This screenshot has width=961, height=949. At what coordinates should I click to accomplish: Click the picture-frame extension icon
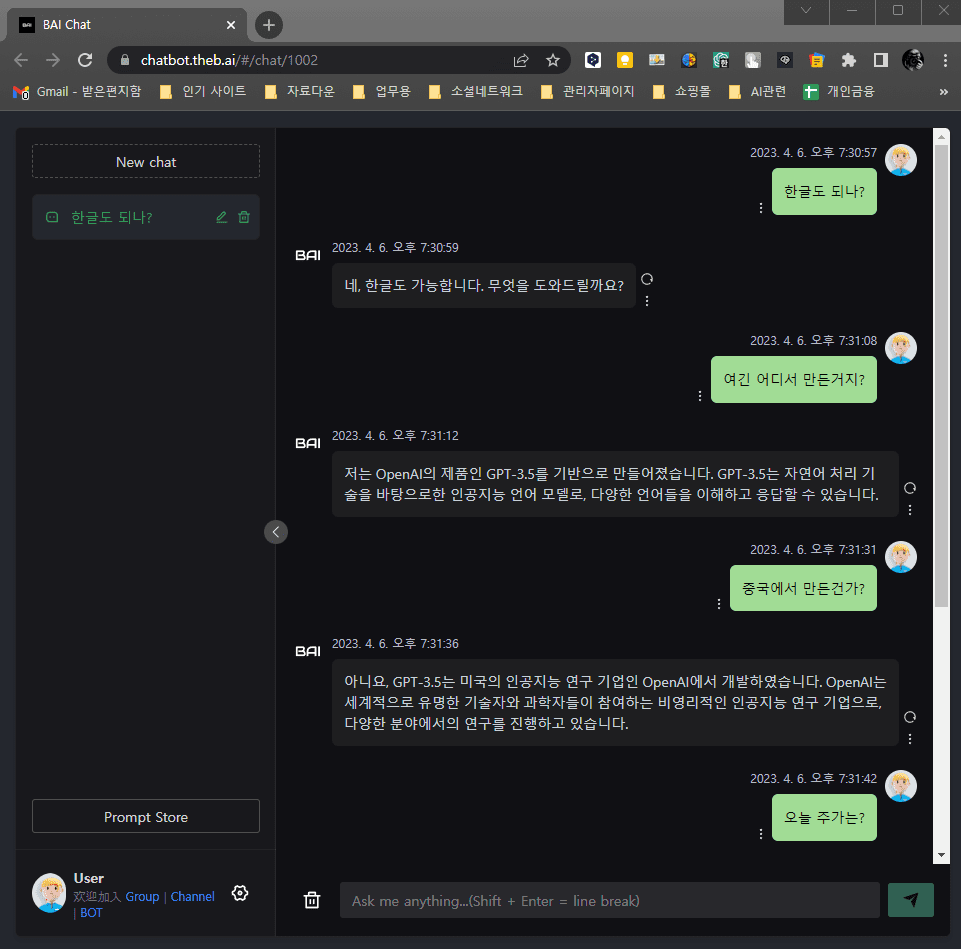coord(657,60)
